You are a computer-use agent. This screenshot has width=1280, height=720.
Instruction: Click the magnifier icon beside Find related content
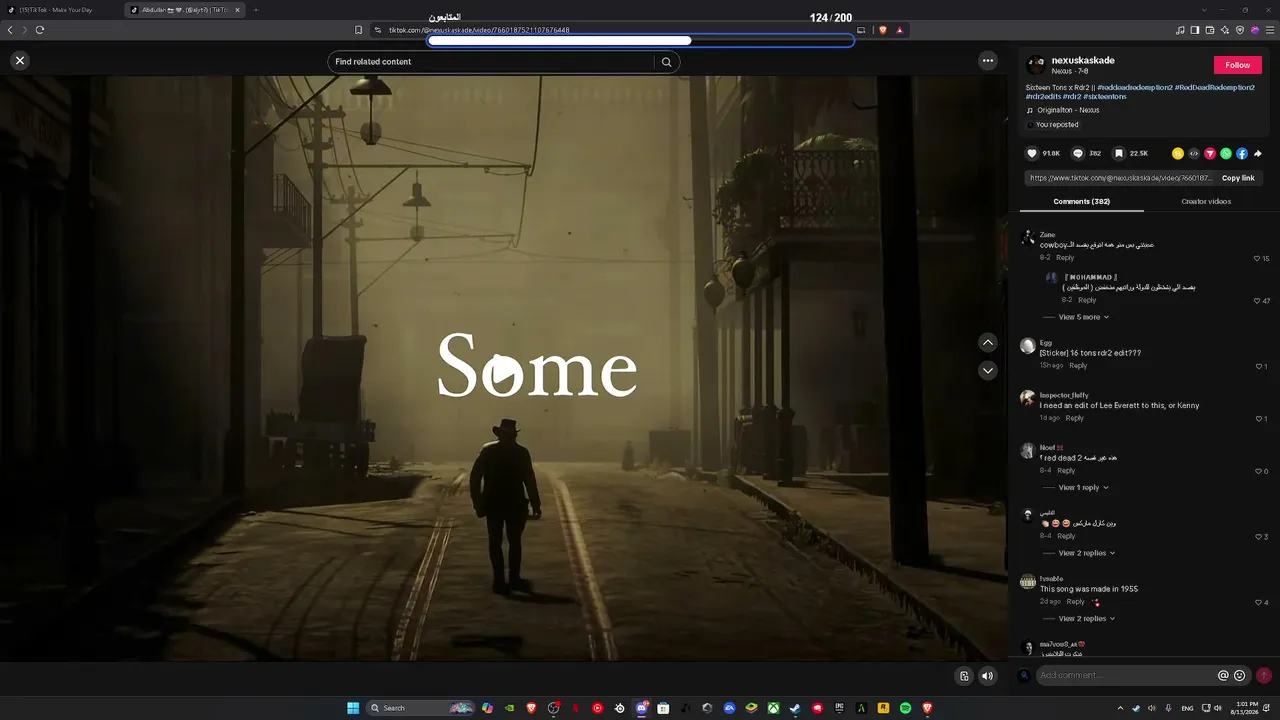pos(667,62)
